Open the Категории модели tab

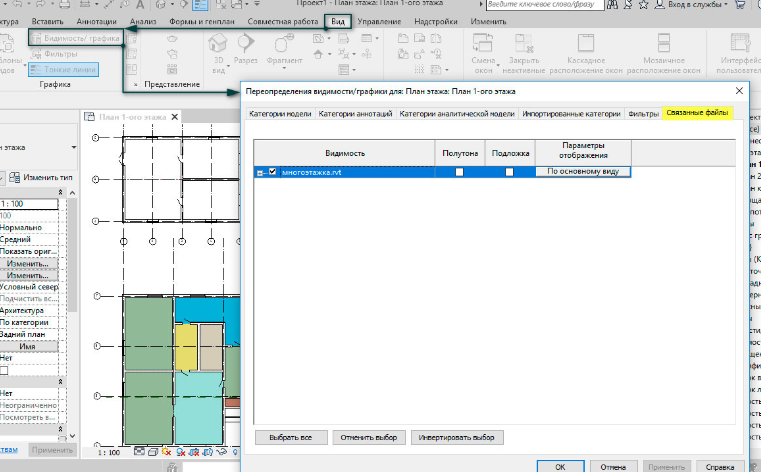click(x=280, y=114)
